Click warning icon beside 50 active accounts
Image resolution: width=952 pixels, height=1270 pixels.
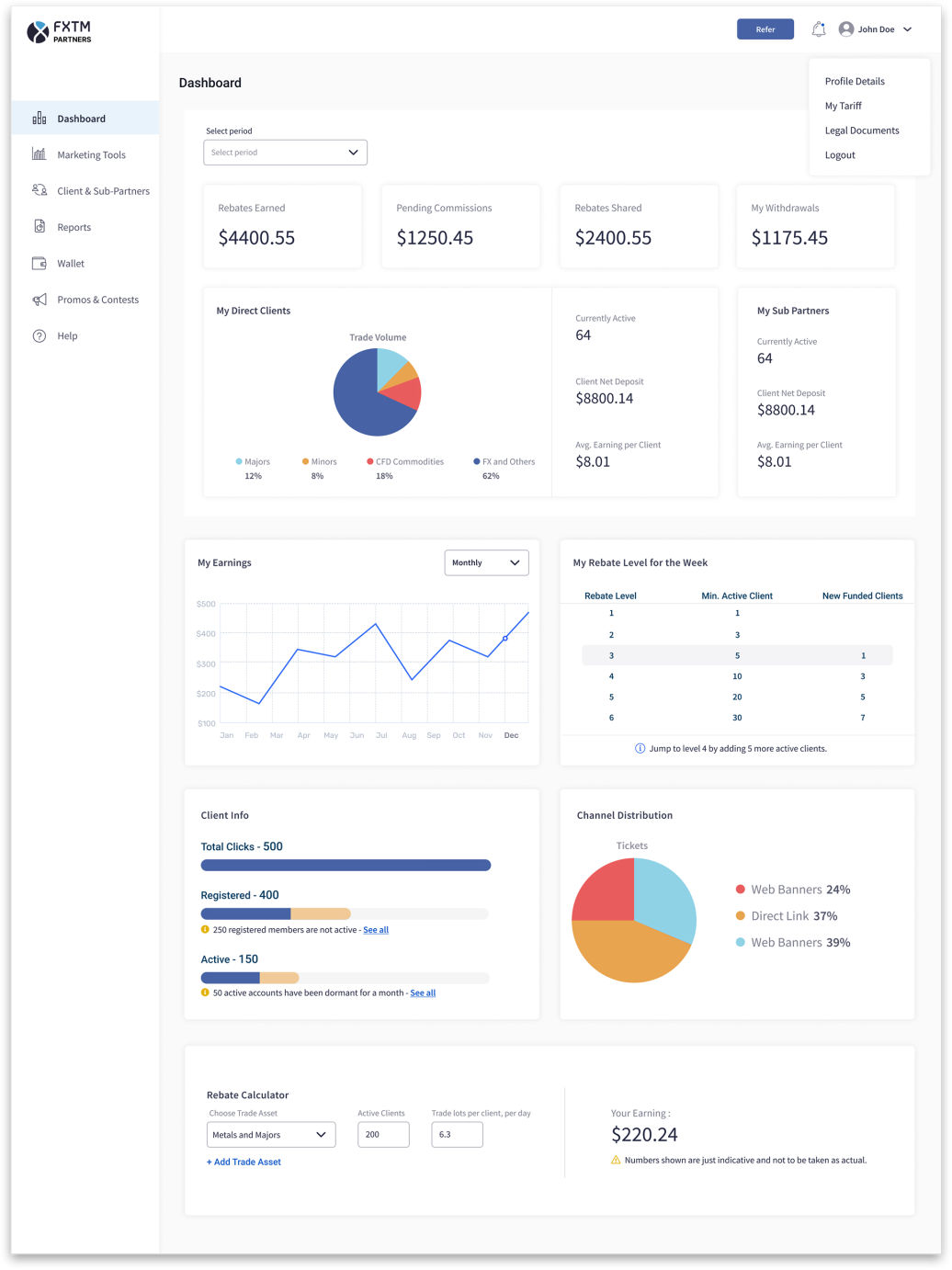pos(205,992)
